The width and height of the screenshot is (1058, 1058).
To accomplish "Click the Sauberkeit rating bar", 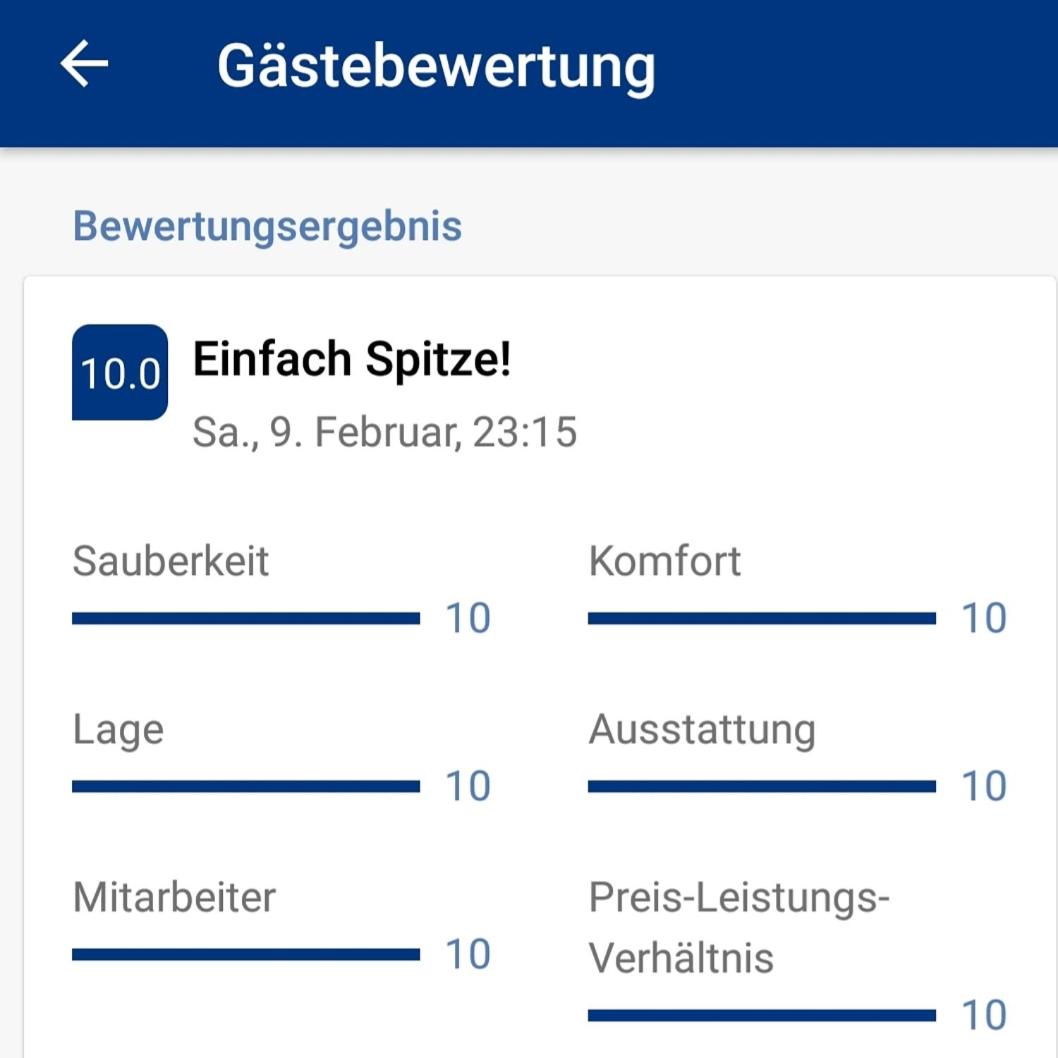I will pyautogui.click(x=246, y=619).
